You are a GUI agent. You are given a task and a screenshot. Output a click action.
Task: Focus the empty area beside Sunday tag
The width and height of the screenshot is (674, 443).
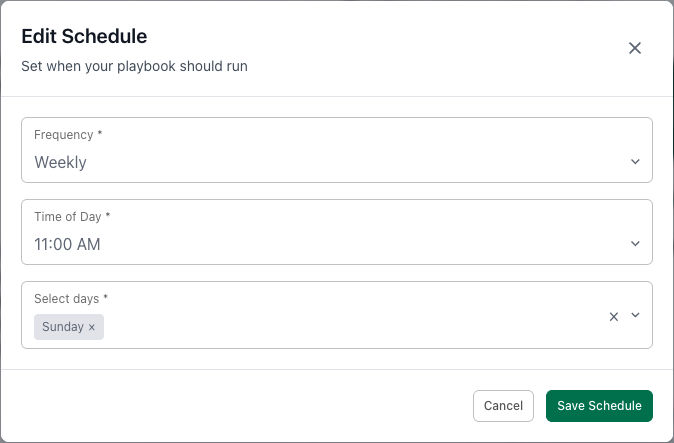350,327
